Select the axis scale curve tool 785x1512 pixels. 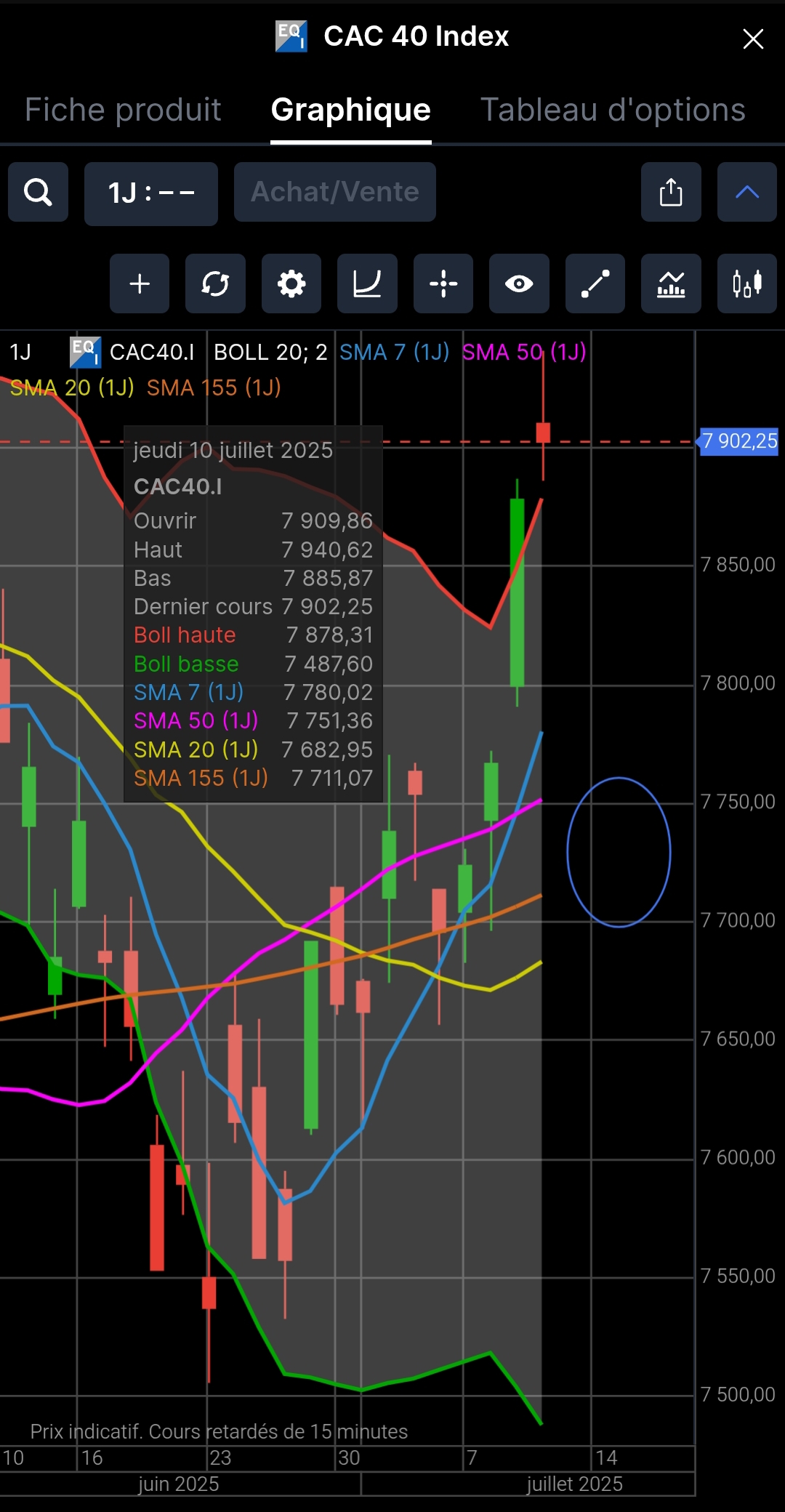click(x=367, y=283)
